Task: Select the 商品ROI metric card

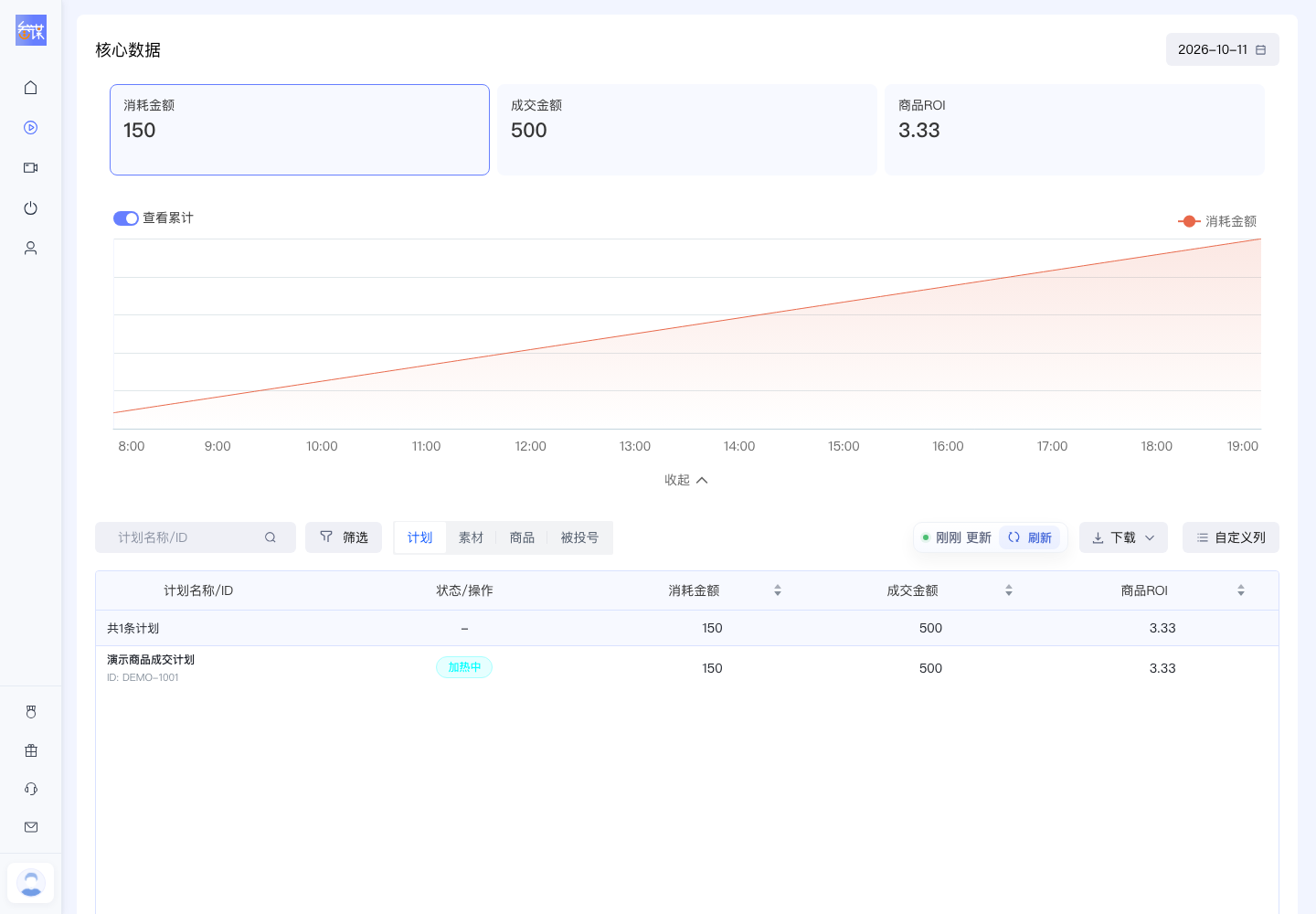Action: point(1075,130)
